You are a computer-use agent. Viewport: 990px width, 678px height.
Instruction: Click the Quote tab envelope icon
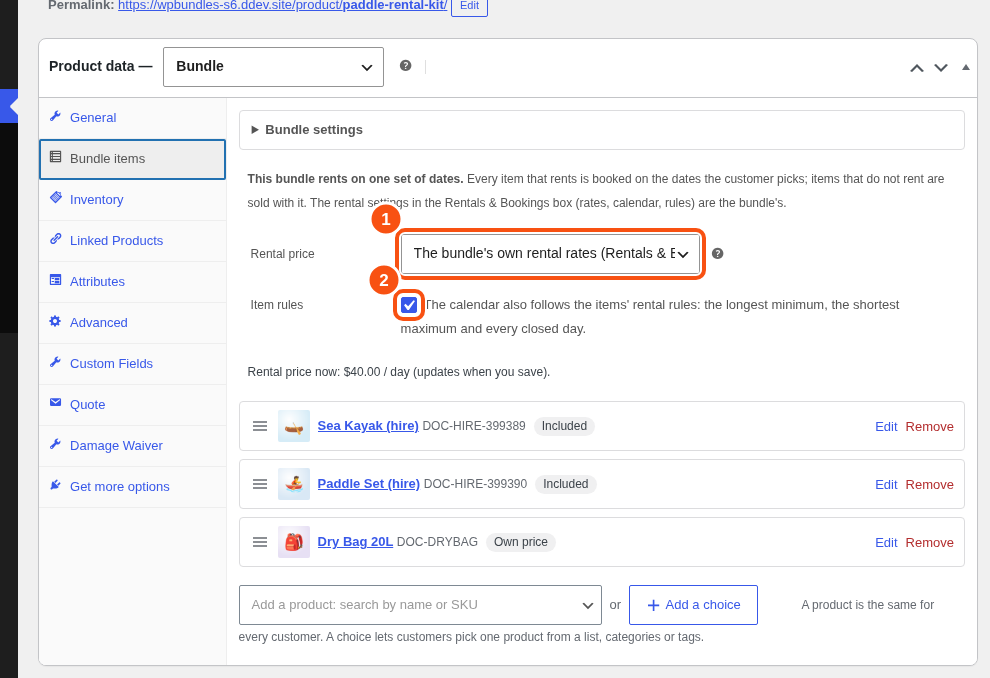pos(56,403)
